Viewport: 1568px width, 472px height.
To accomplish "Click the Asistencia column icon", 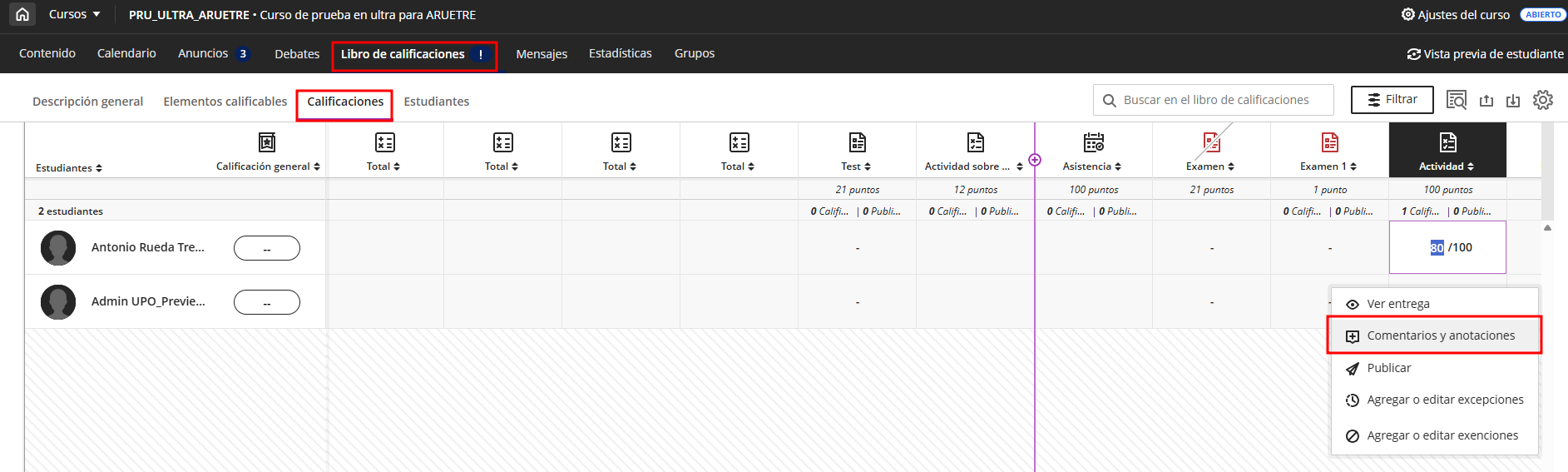I will pyautogui.click(x=1093, y=142).
